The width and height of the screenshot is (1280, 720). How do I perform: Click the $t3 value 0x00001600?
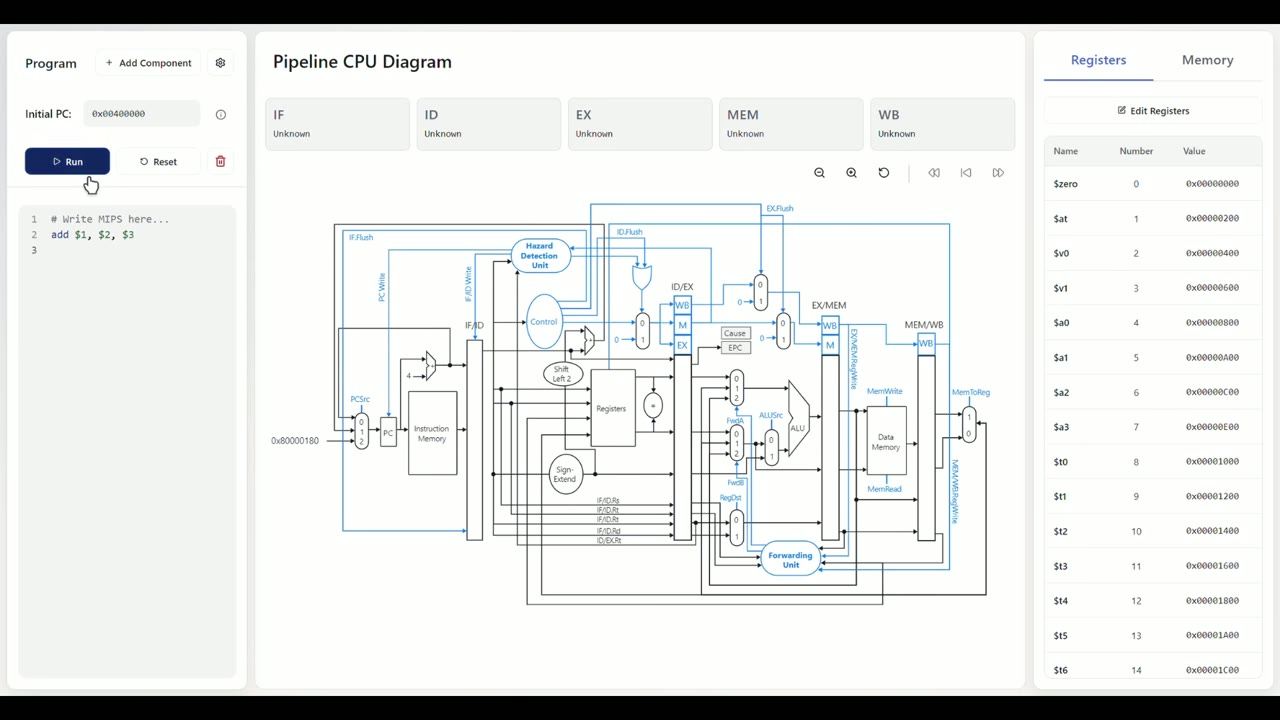pos(1212,566)
